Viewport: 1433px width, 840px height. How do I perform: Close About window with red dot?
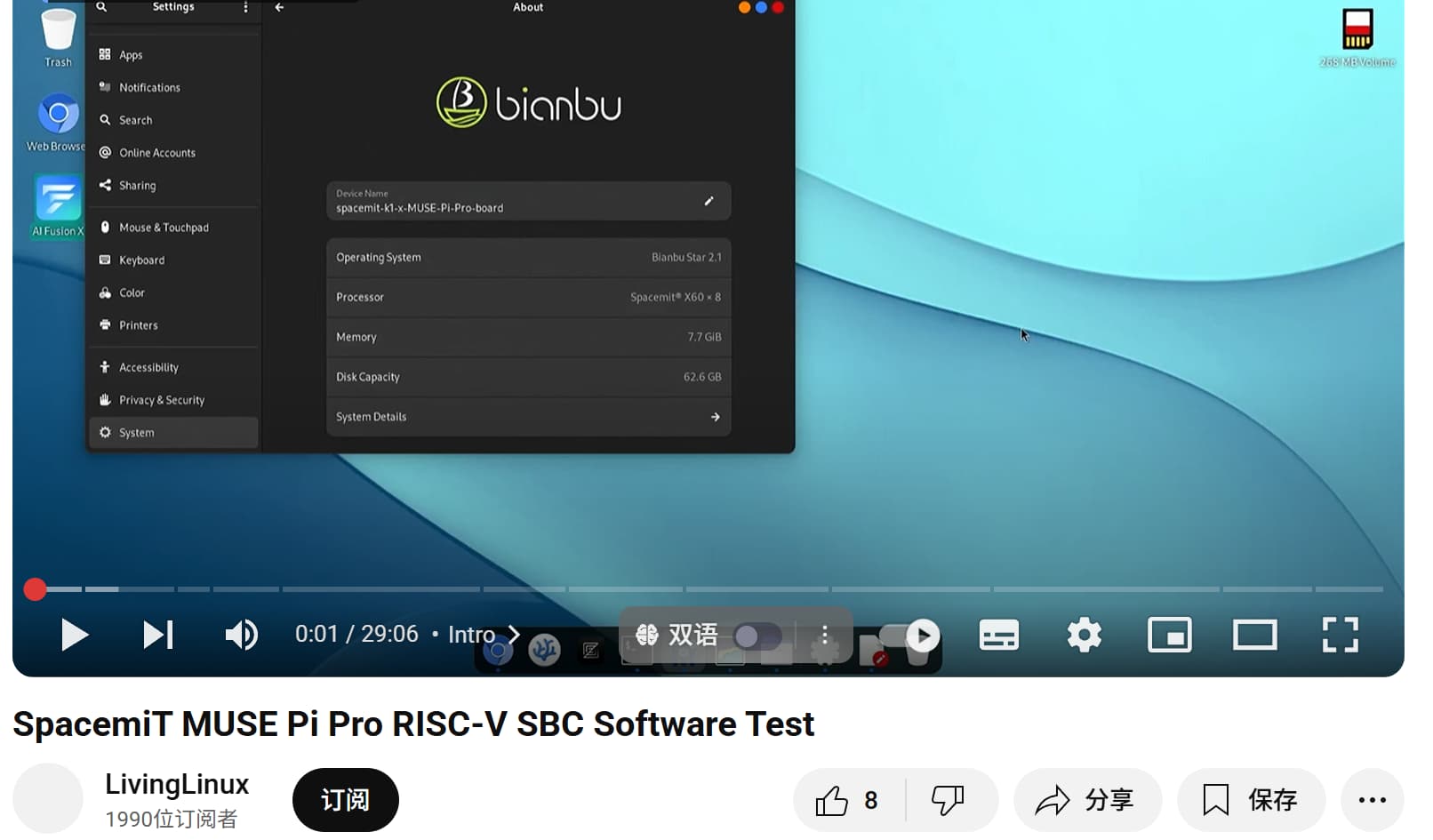point(778,7)
